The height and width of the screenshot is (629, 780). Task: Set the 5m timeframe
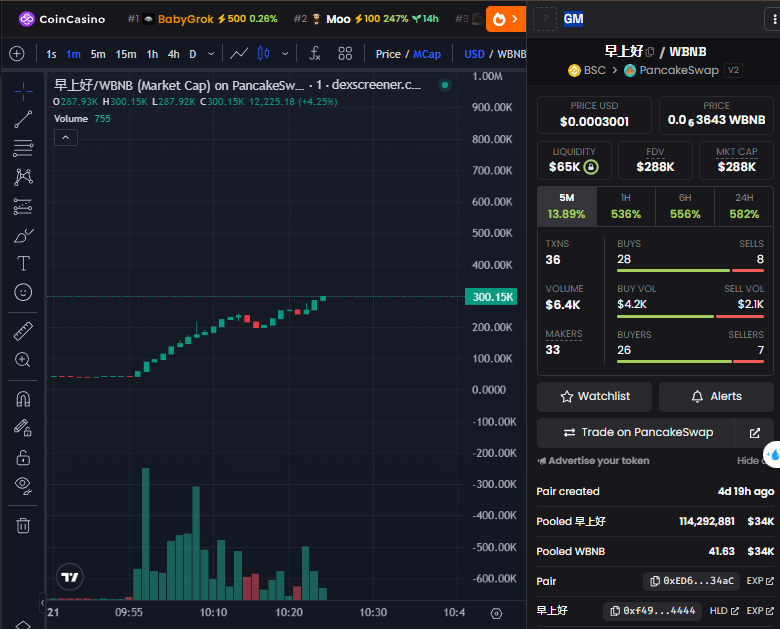pyautogui.click(x=98, y=54)
